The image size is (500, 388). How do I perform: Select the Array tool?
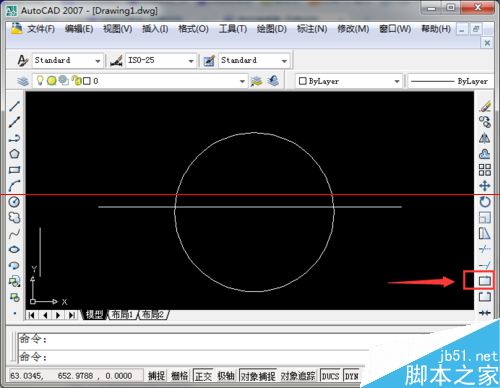pos(485,170)
